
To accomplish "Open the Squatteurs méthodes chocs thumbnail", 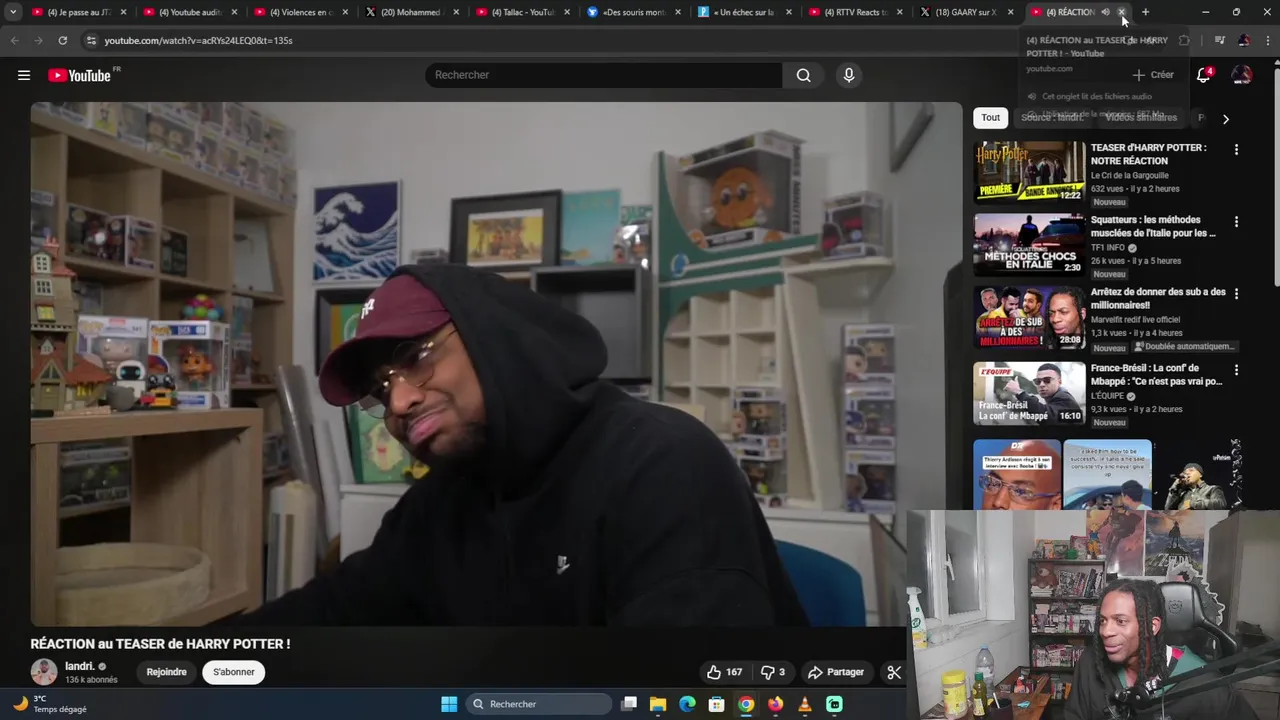I will tap(1029, 244).
